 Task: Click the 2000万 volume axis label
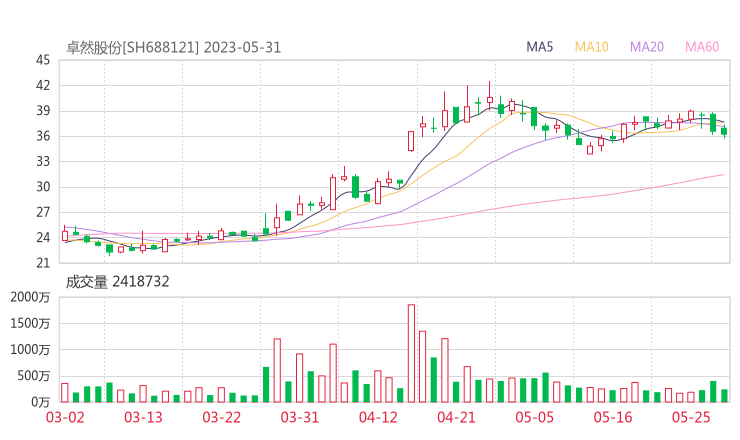point(30,297)
